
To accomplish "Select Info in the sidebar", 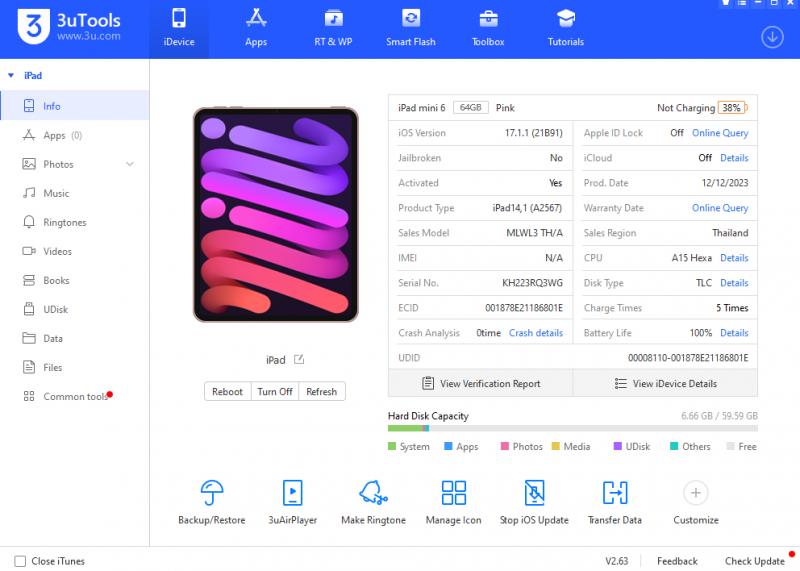I will click(x=75, y=106).
